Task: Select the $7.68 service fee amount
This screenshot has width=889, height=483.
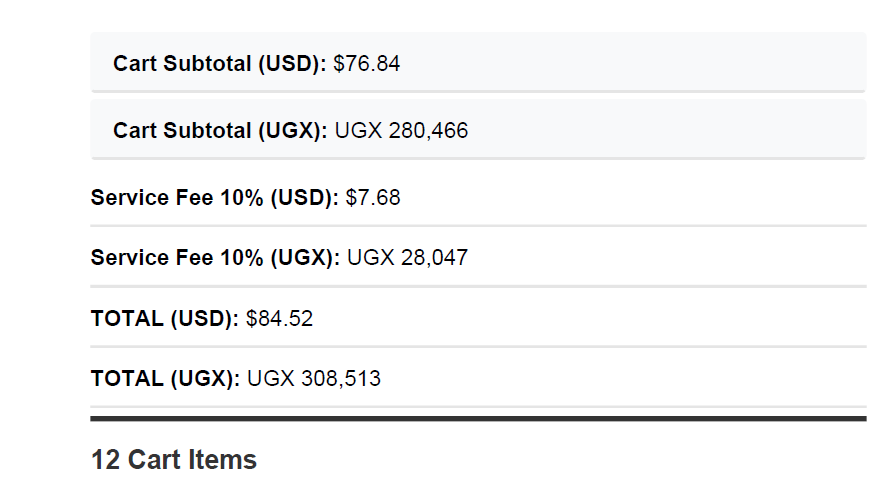Action: point(373,198)
